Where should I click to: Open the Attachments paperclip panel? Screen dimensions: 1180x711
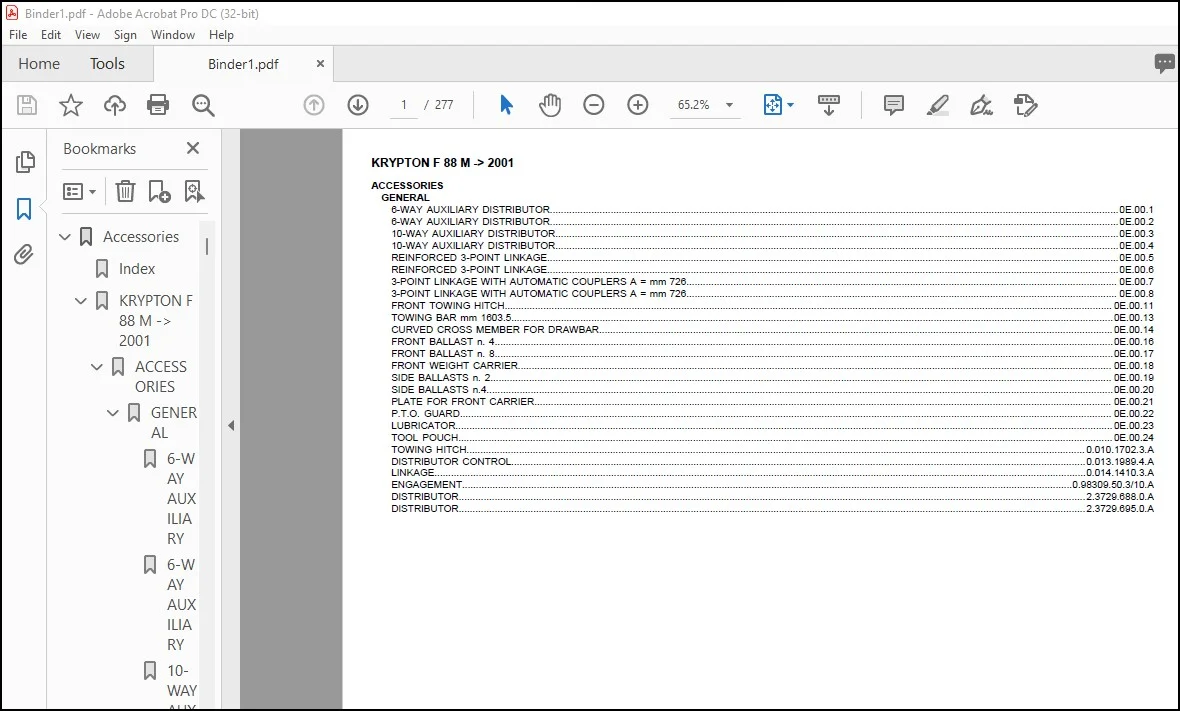pos(24,255)
